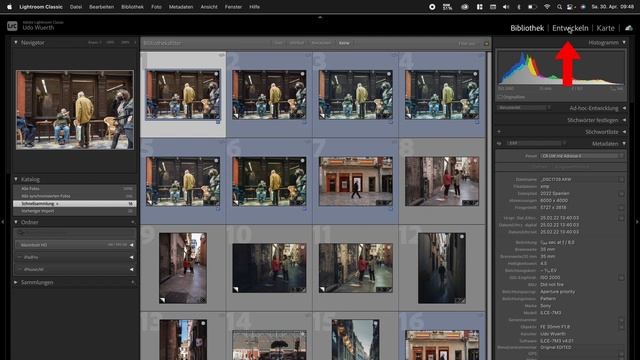Viewport: 640px width, 360px height.
Task: Click the Lightroom Classic Lrc logo
Action: [x=12, y=26]
